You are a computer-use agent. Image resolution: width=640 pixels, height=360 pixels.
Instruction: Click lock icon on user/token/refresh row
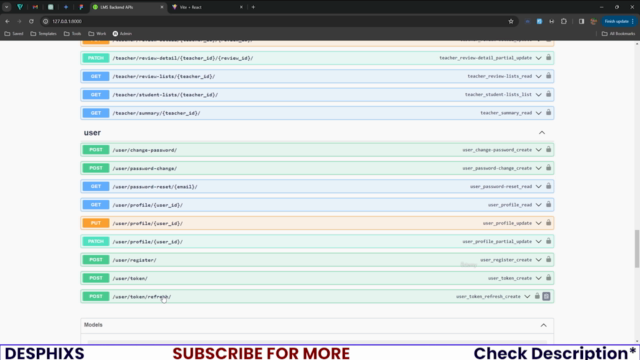(x=537, y=296)
